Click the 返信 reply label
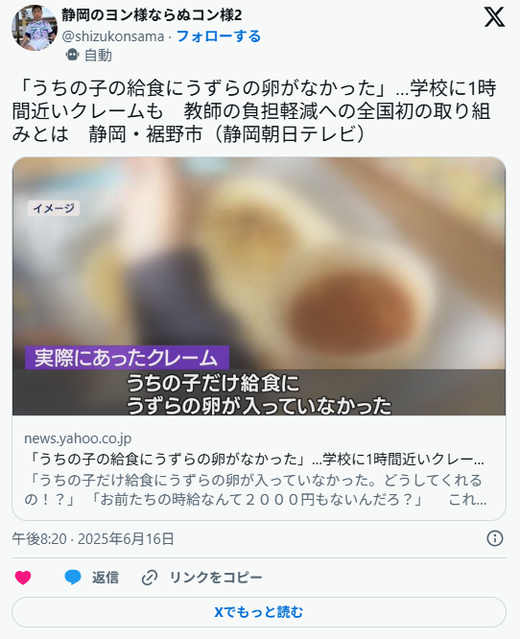Screen dimensions: 520x639 pos(105,577)
